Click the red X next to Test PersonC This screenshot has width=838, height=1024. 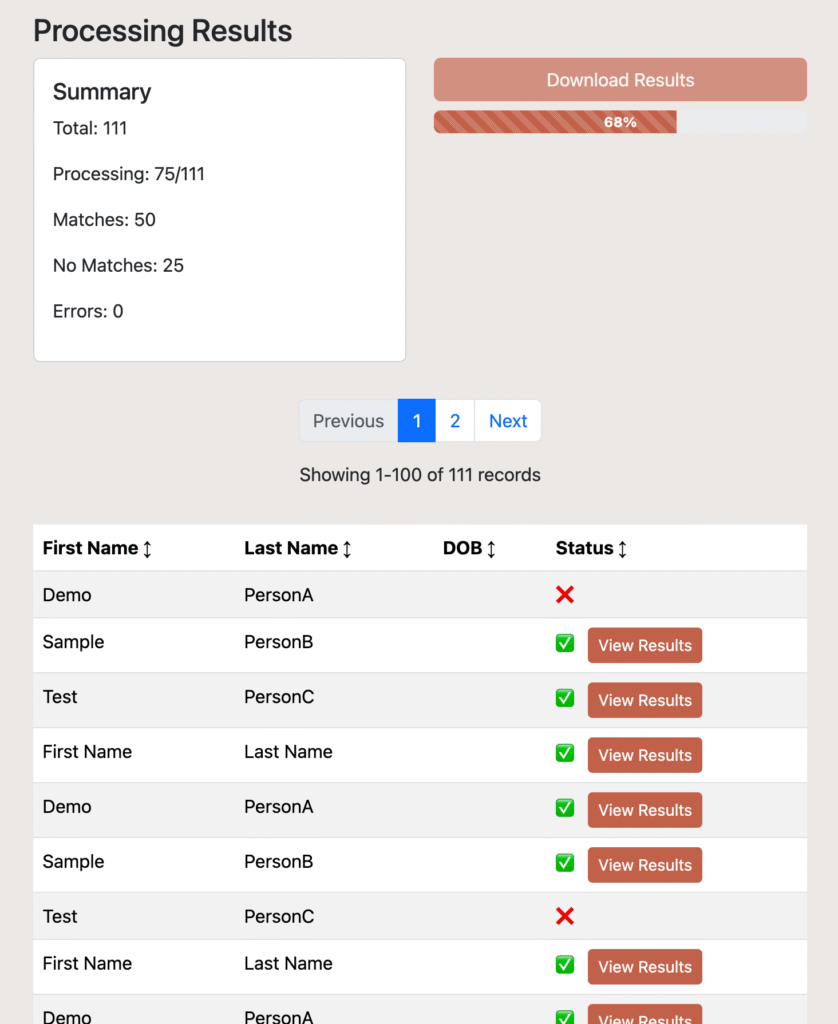[565, 916]
